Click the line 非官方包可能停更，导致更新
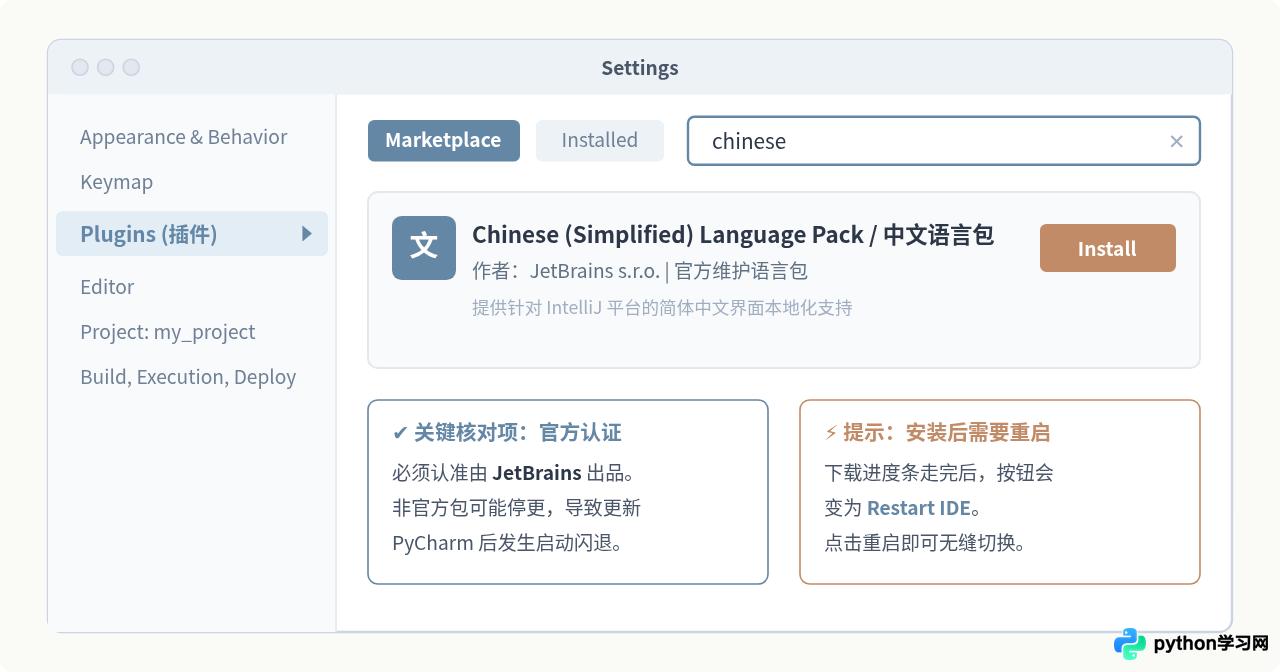This screenshot has height=672, width=1280. click(x=516, y=508)
